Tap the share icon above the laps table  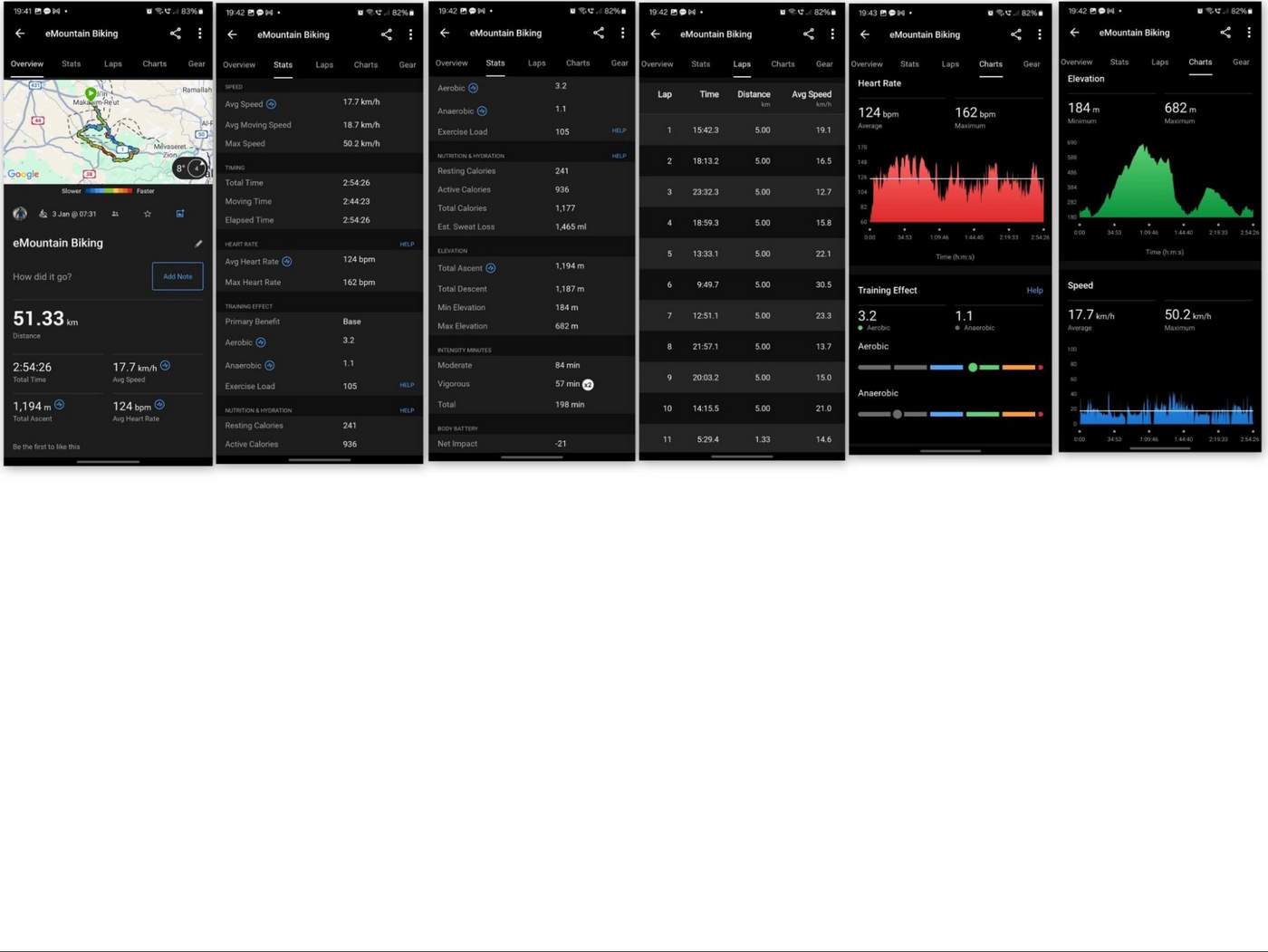coord(808,34)
